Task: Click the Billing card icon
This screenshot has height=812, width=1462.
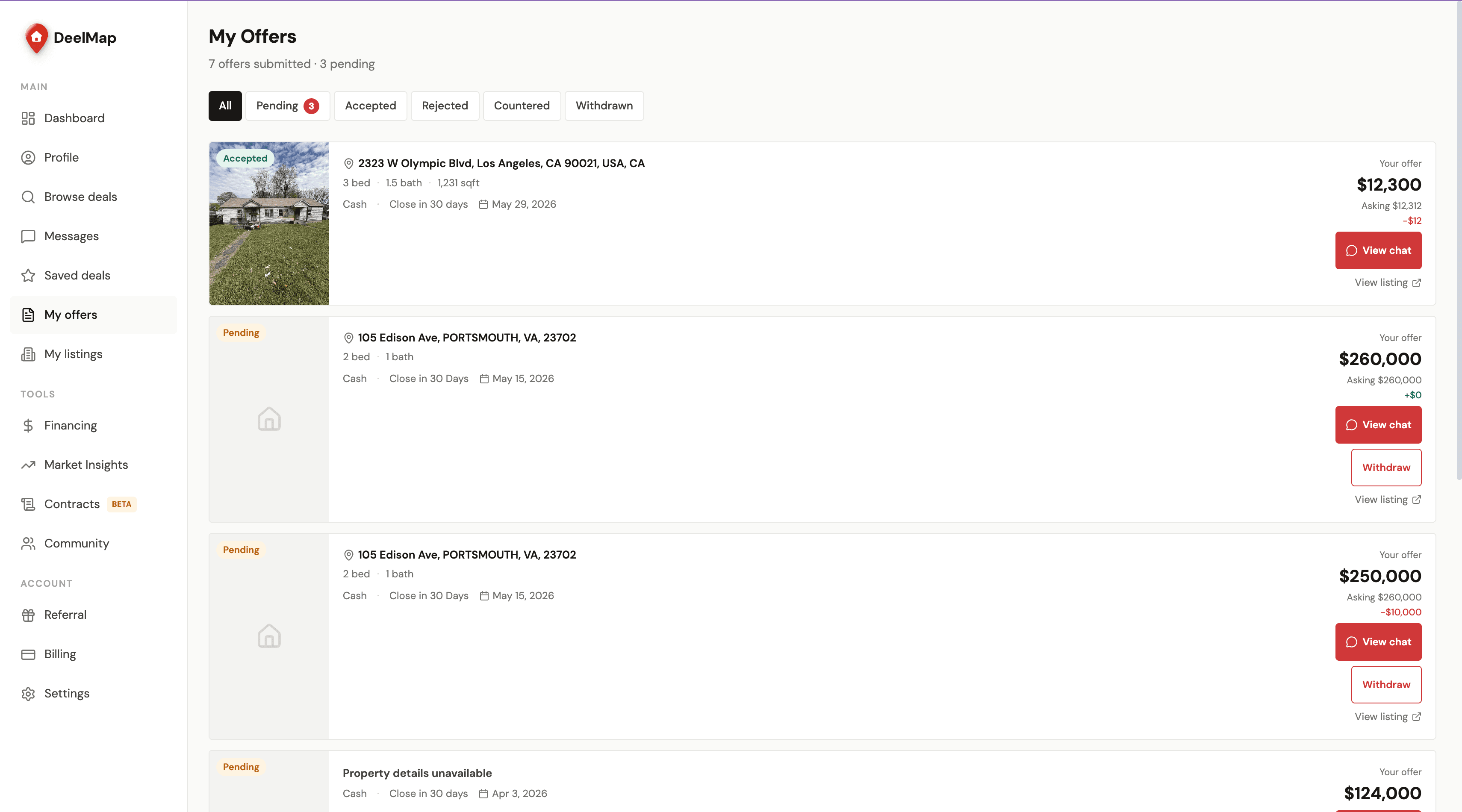Action: pos(28,654)
